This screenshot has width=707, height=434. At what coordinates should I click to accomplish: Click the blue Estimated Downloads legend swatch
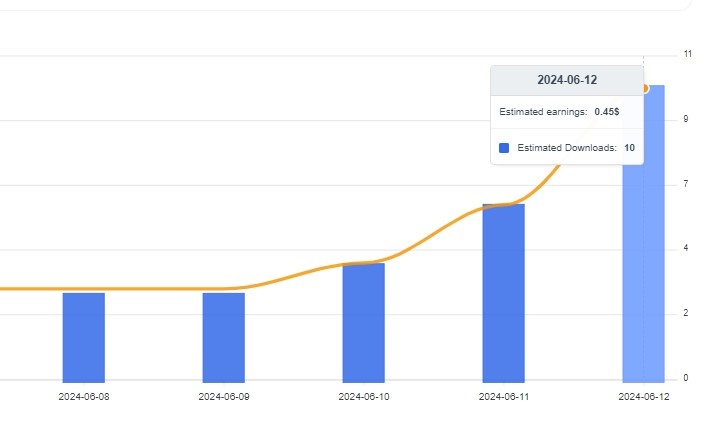tap(504, 148)
